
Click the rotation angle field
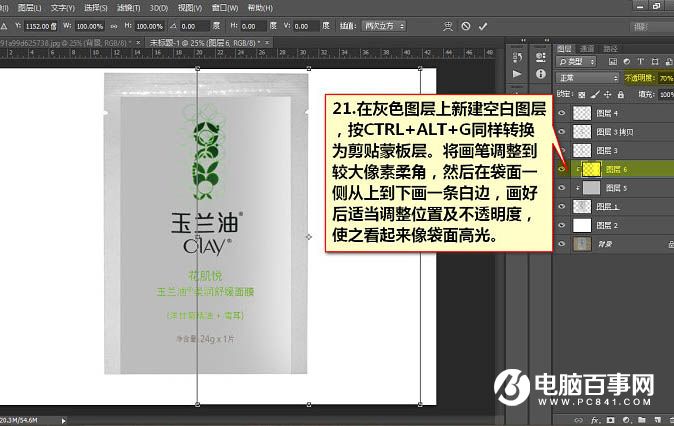pos(194,26)
